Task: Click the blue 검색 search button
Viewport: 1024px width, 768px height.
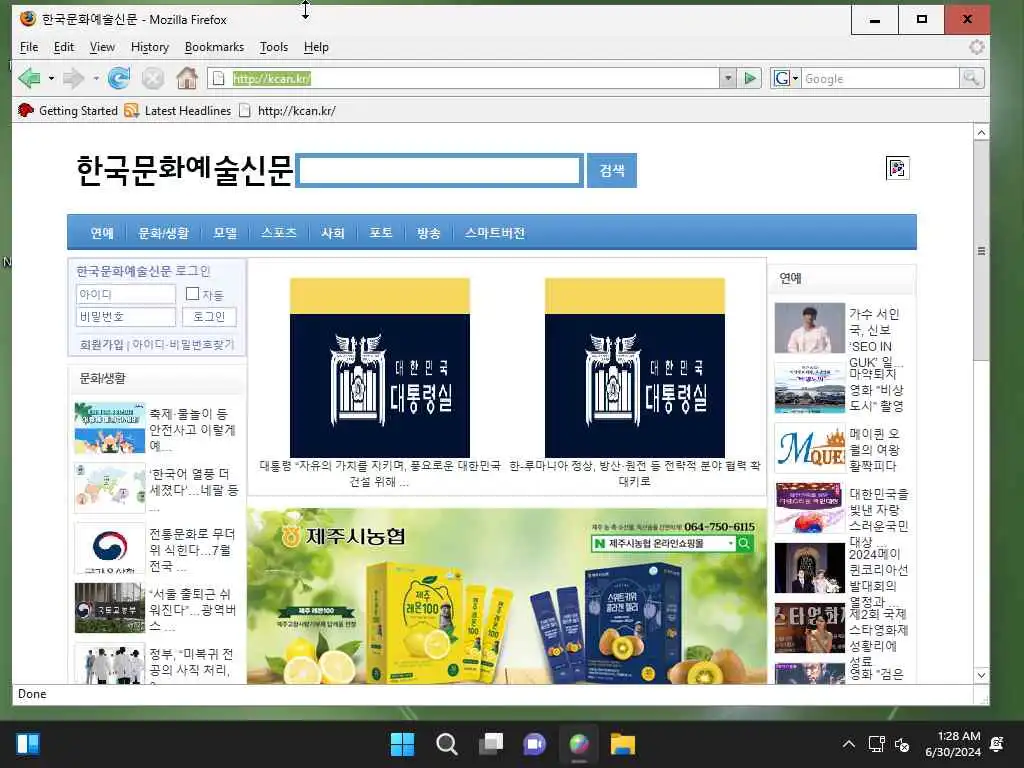Action: pyautogui.click(x=612, y=170)
